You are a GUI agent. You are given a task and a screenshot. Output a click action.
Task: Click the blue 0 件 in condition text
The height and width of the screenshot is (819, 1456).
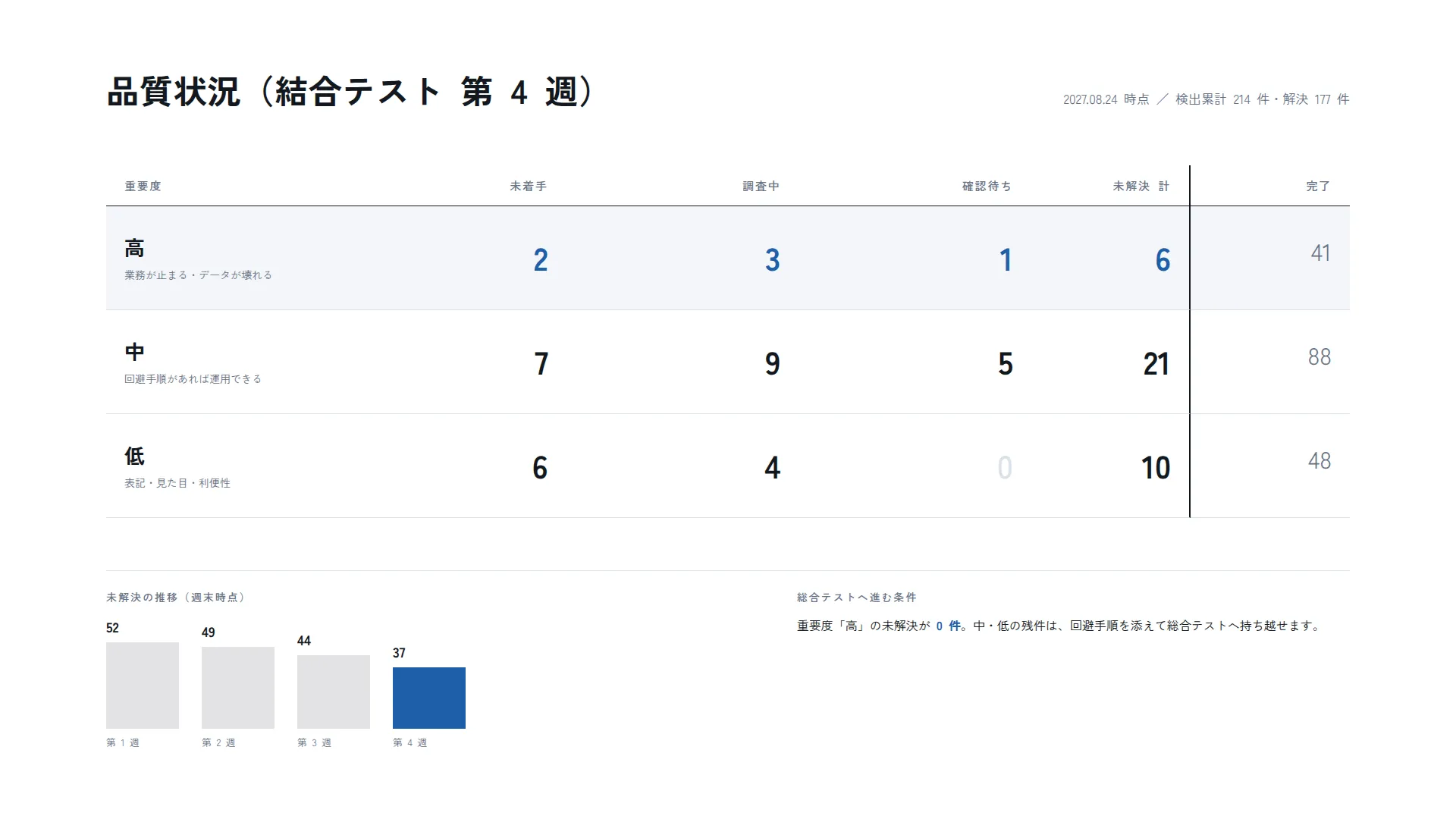[x=949, y=626]
